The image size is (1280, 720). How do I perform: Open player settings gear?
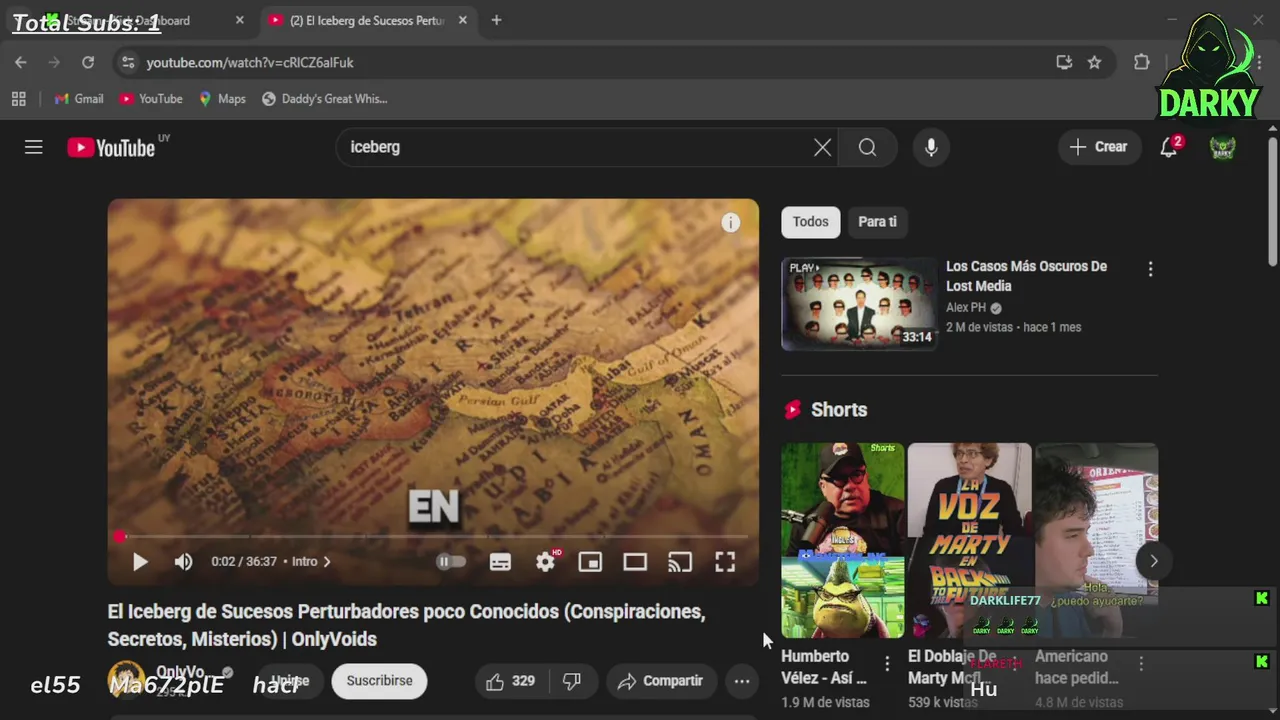click(x=546, y=562)
